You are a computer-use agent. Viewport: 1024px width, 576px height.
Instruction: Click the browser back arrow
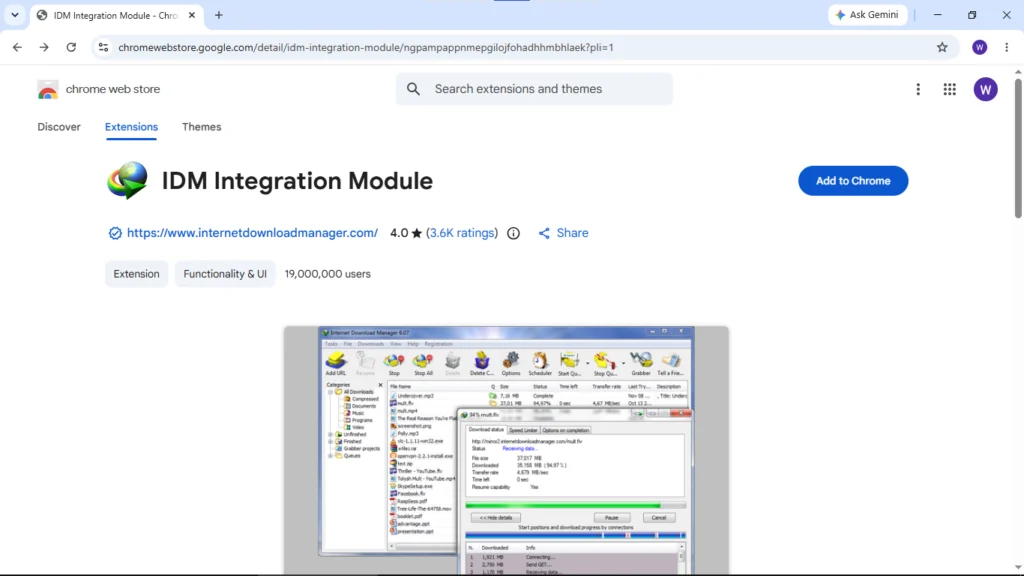pos(17,47)
